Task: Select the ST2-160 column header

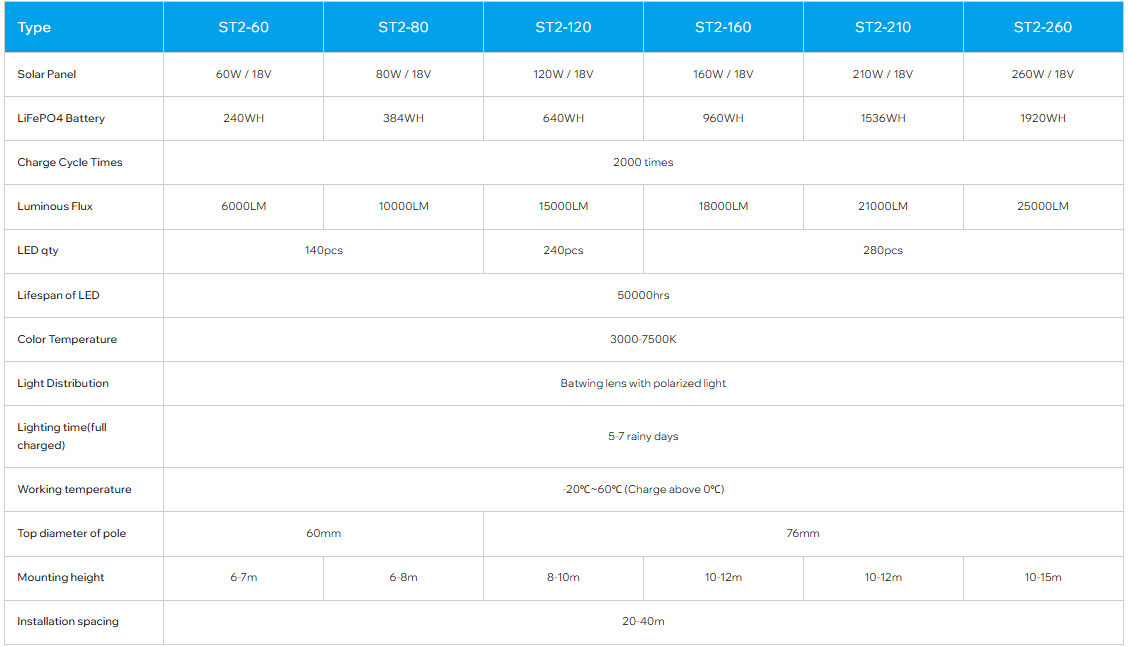Action: click(723, 27)
